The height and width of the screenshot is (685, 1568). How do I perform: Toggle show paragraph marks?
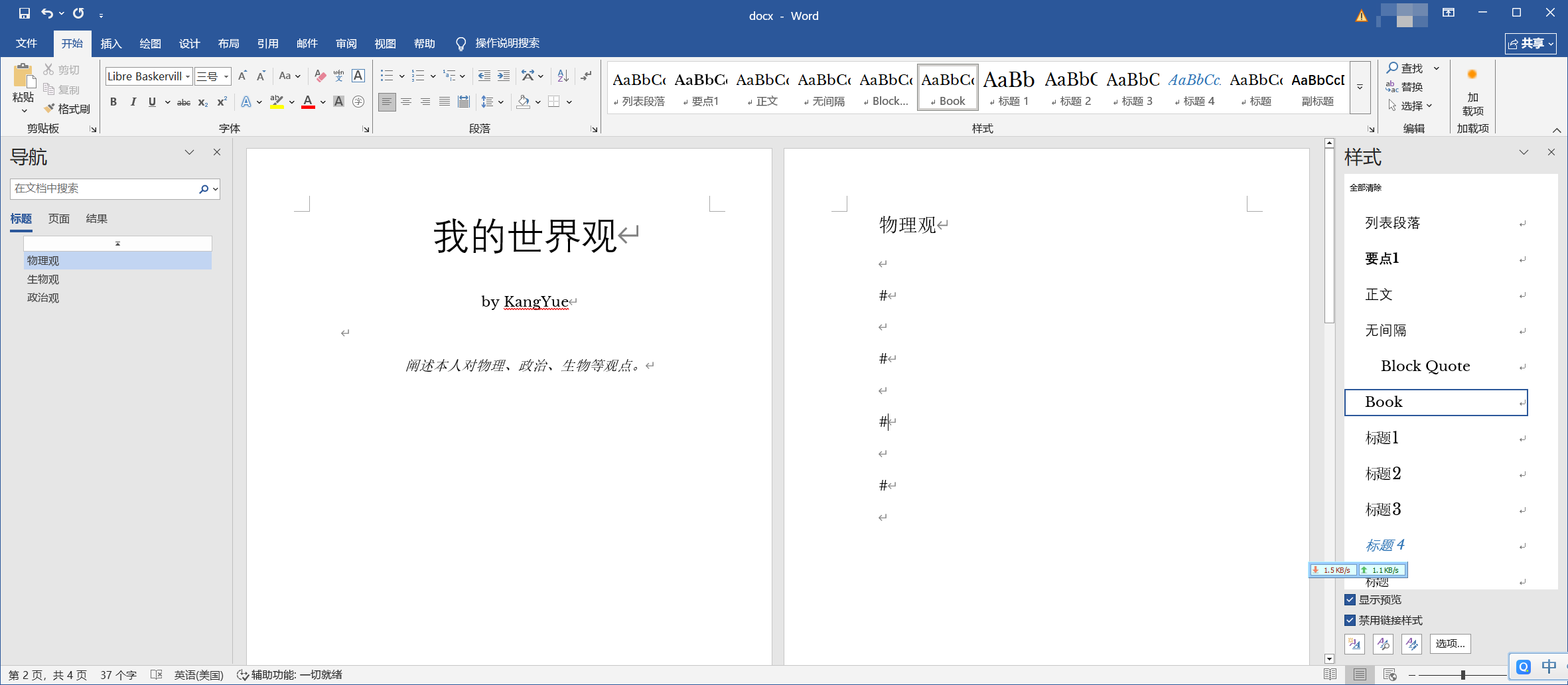coord(586,76)
